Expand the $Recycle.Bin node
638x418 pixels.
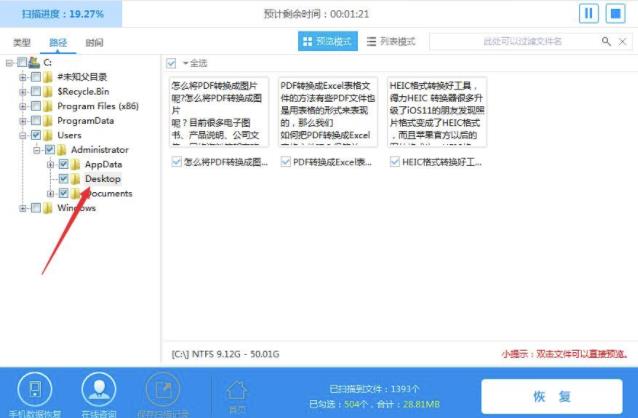[x=23, y=92]
